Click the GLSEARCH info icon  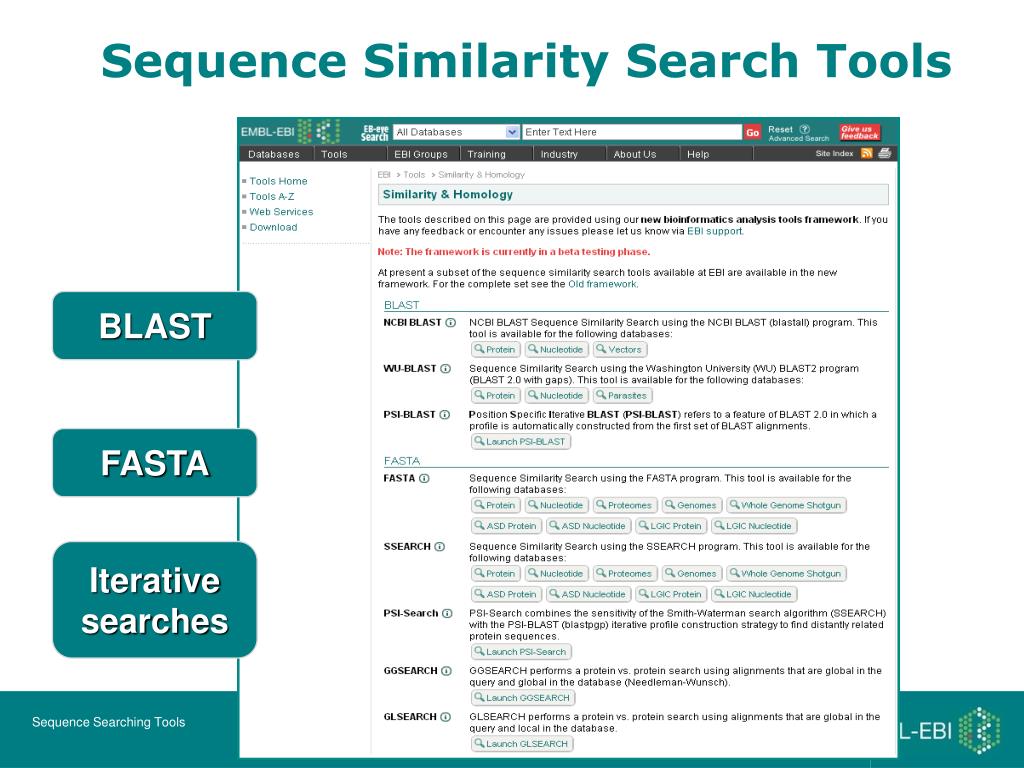pyautogui.click(x=445, y=716)
